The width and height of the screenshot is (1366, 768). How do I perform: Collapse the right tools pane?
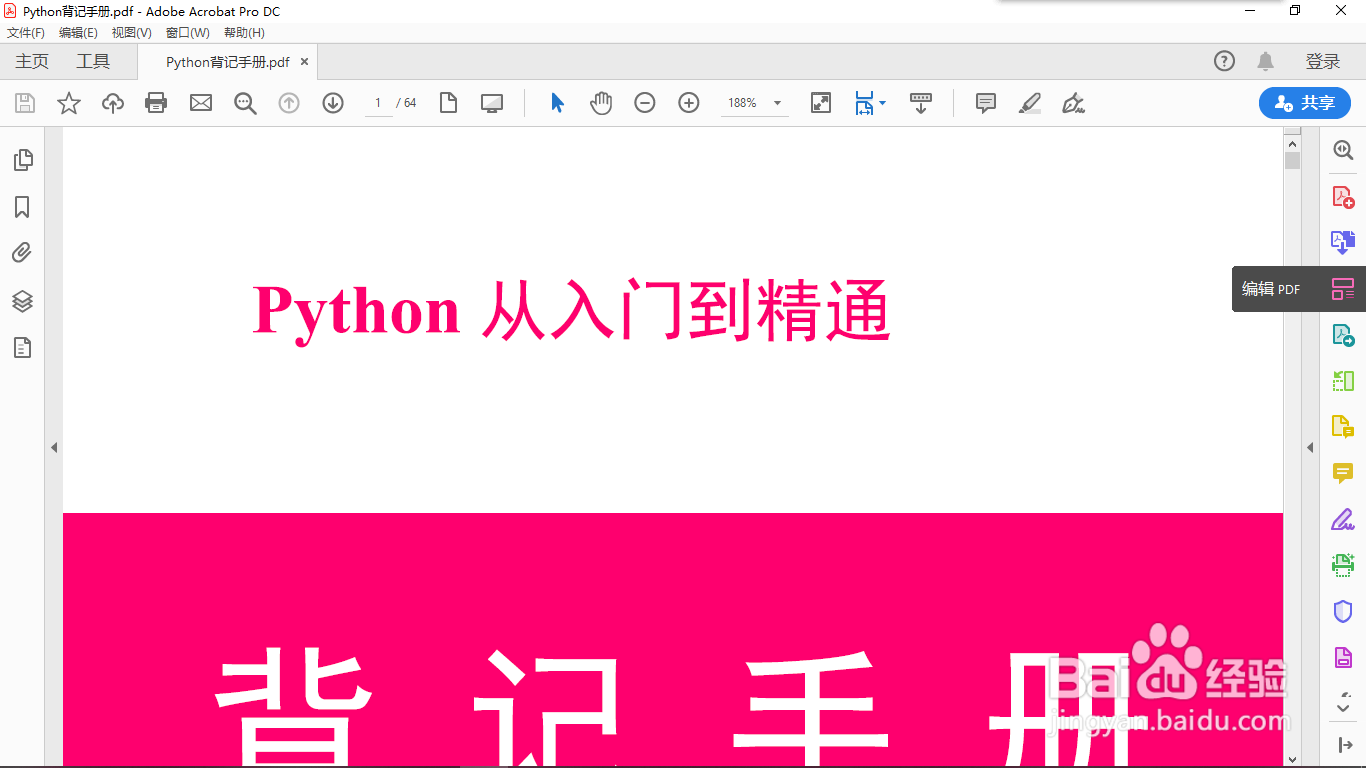[x=1310, y=447]
